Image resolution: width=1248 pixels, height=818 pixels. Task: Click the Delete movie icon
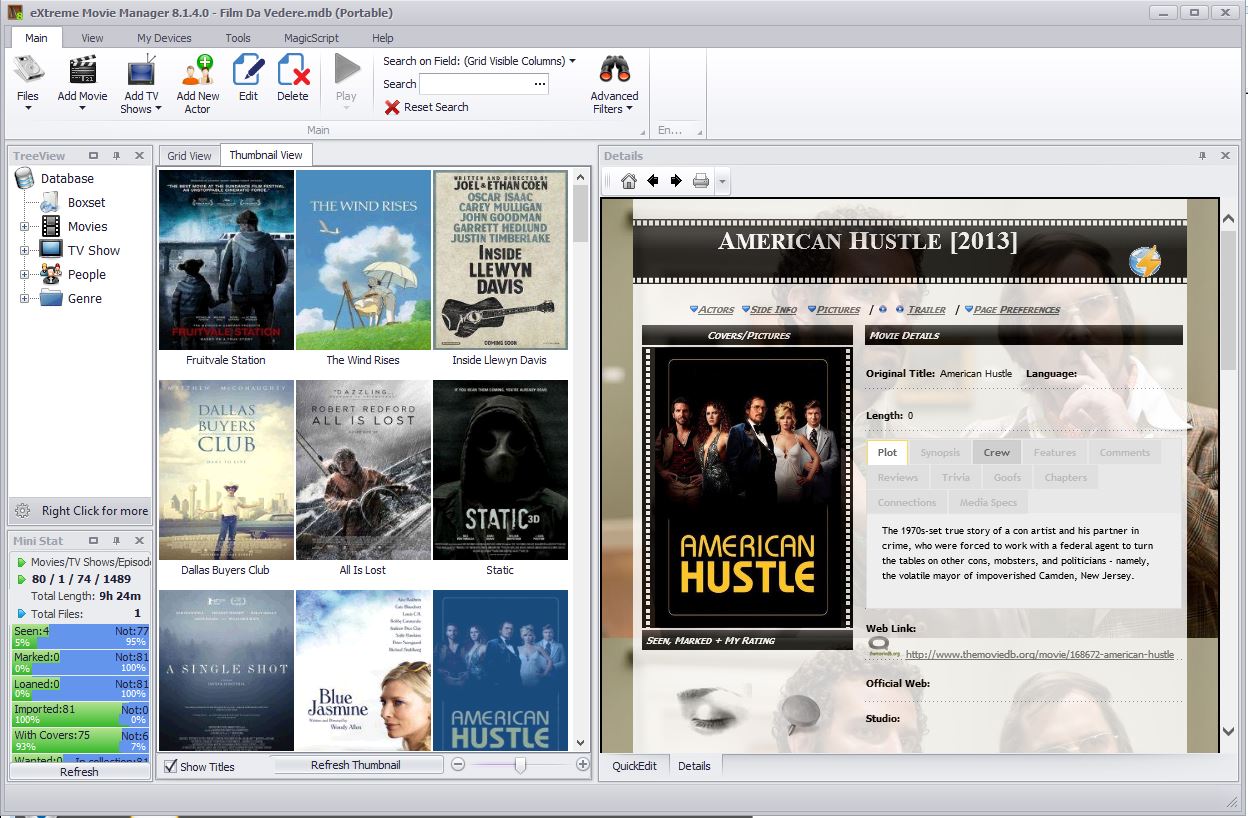point(293,72)
